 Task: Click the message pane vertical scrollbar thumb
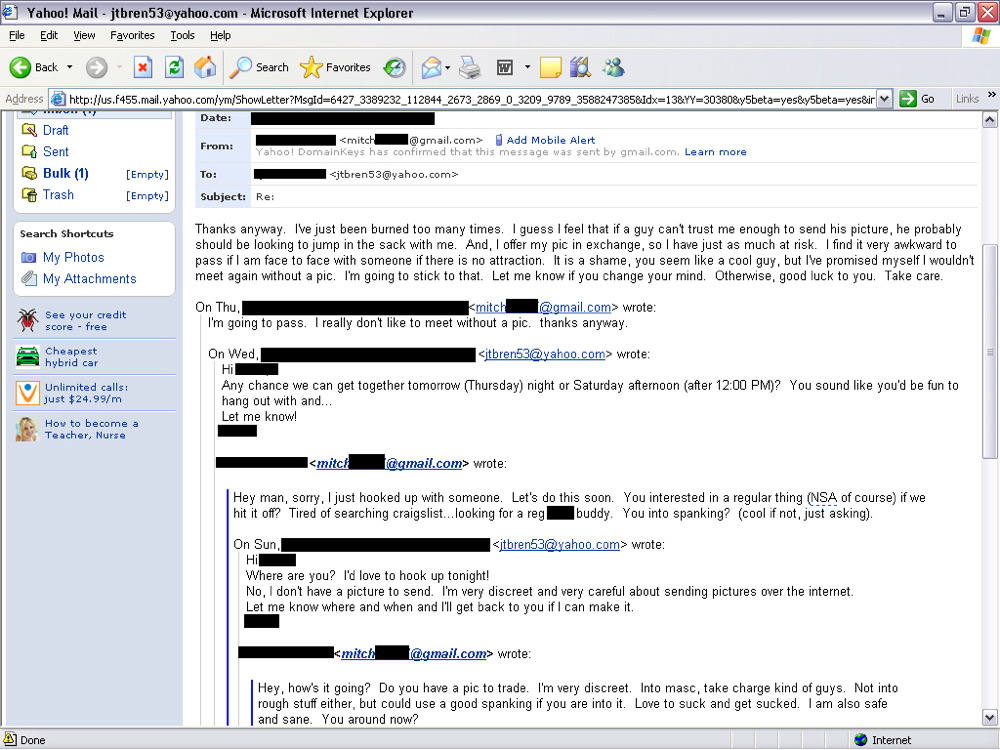990,351
